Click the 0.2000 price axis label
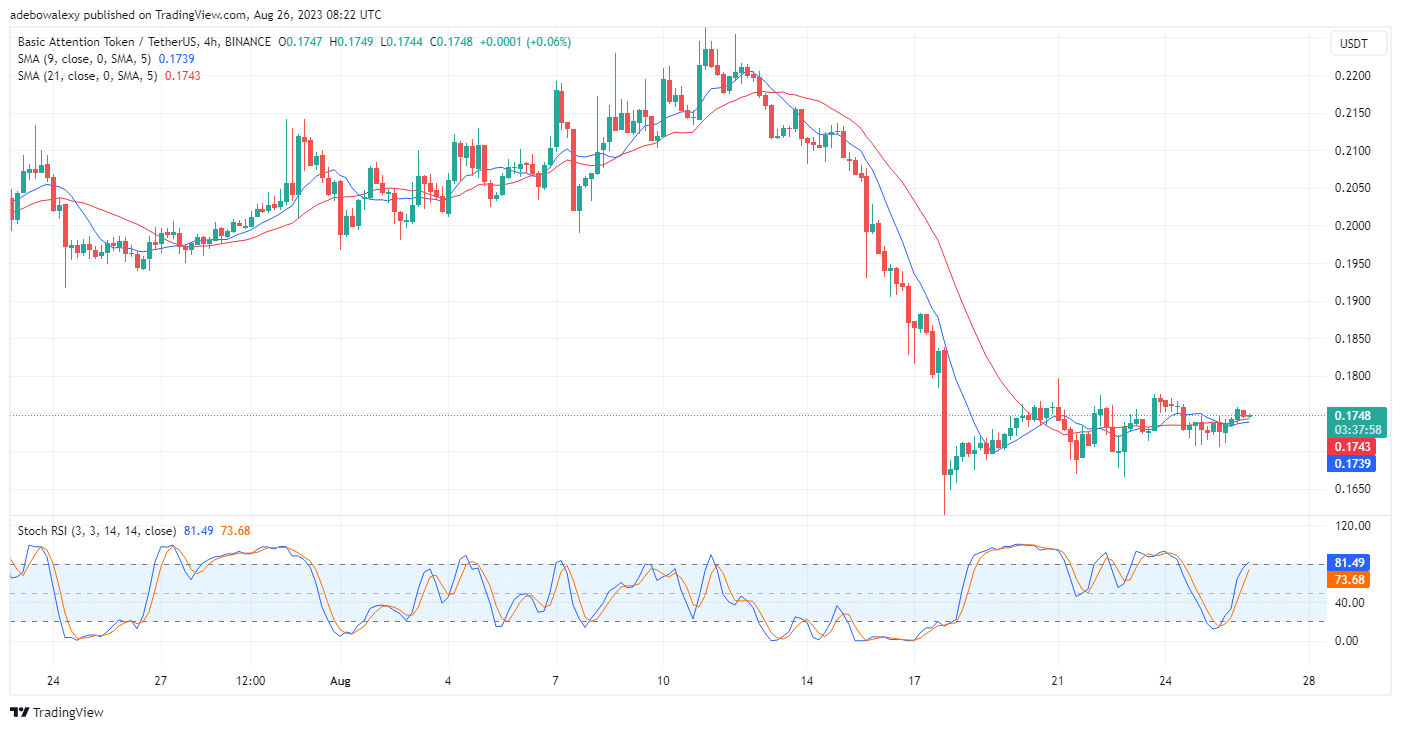 pyautogui.click(x=1351, y=226)
